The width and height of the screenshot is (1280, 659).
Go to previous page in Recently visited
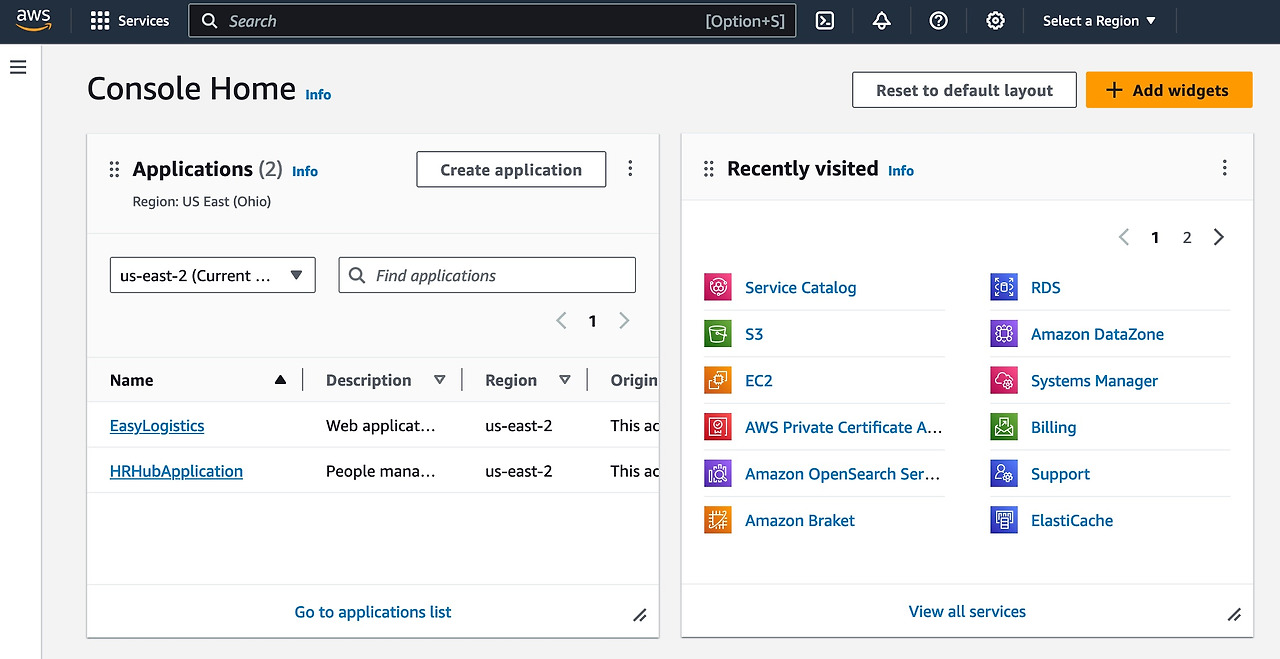click(1124, 237)
